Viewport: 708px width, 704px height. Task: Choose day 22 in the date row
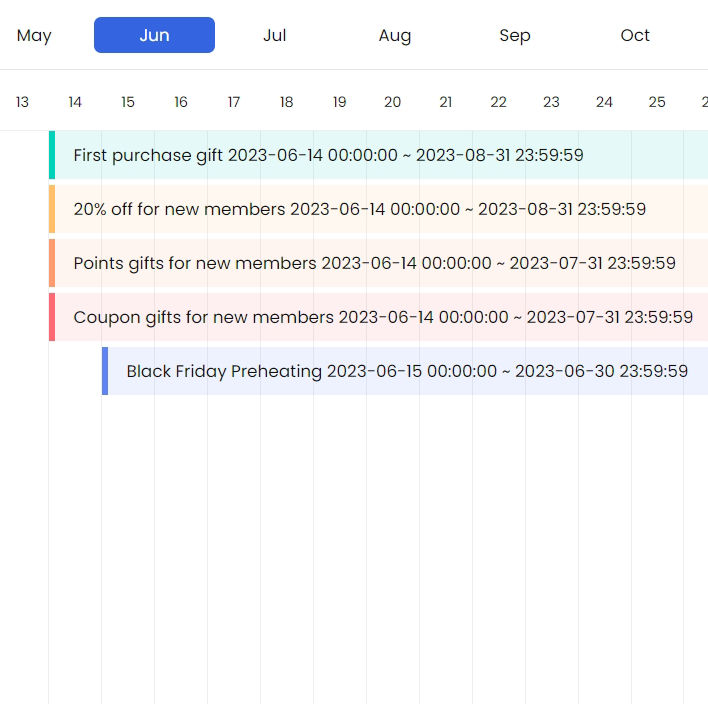[x=498, y=102]
